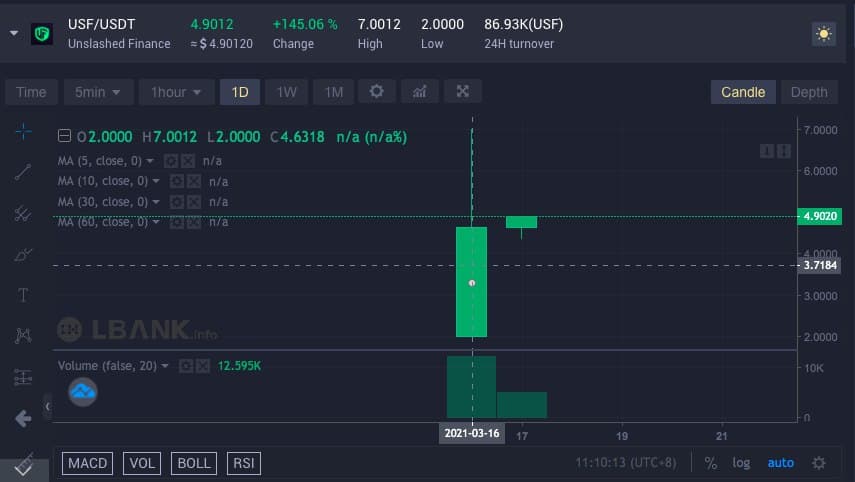Select the trend line drawing tool

(23, 172)
